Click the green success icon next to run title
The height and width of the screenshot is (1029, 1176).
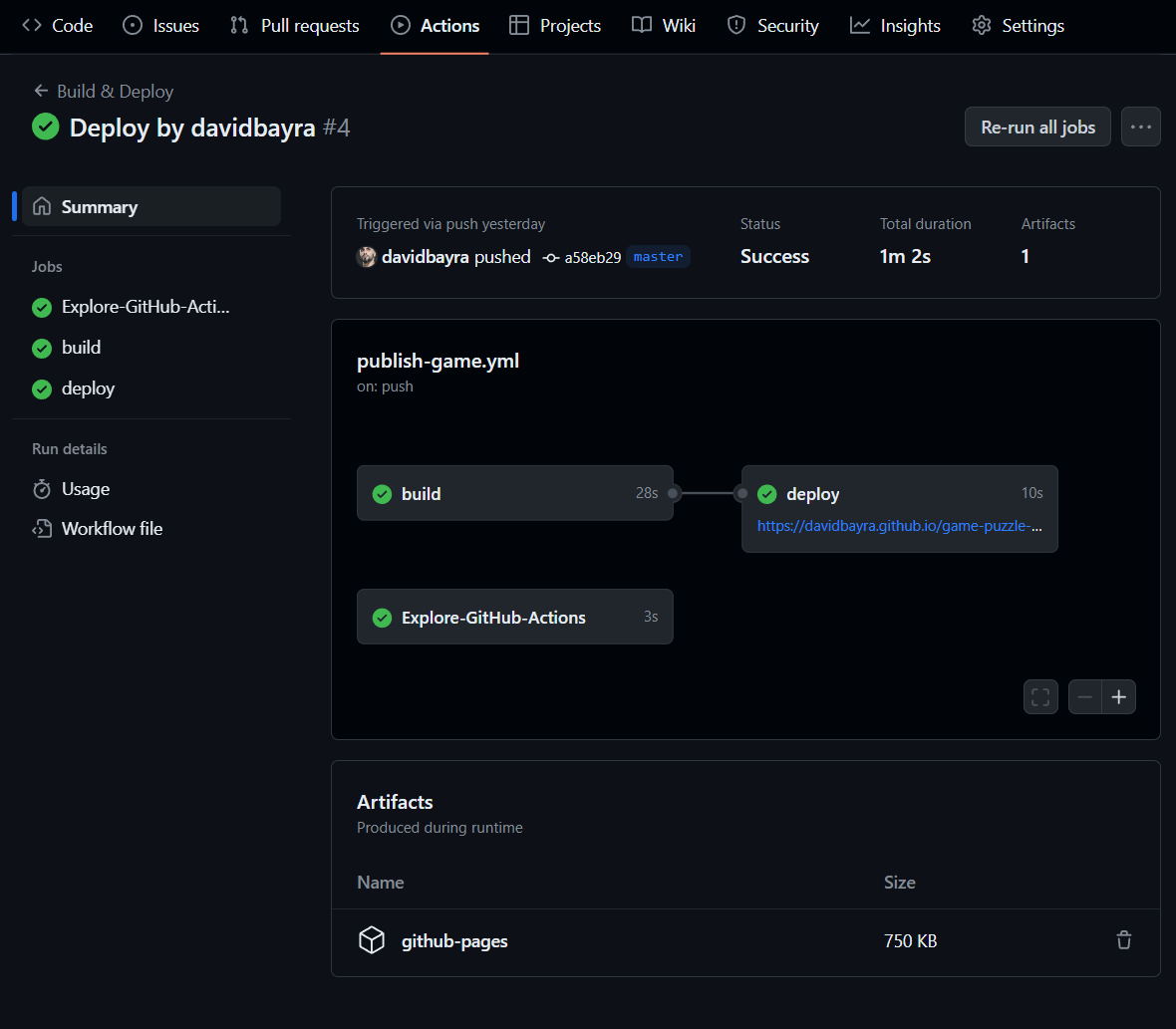(45, 127)
